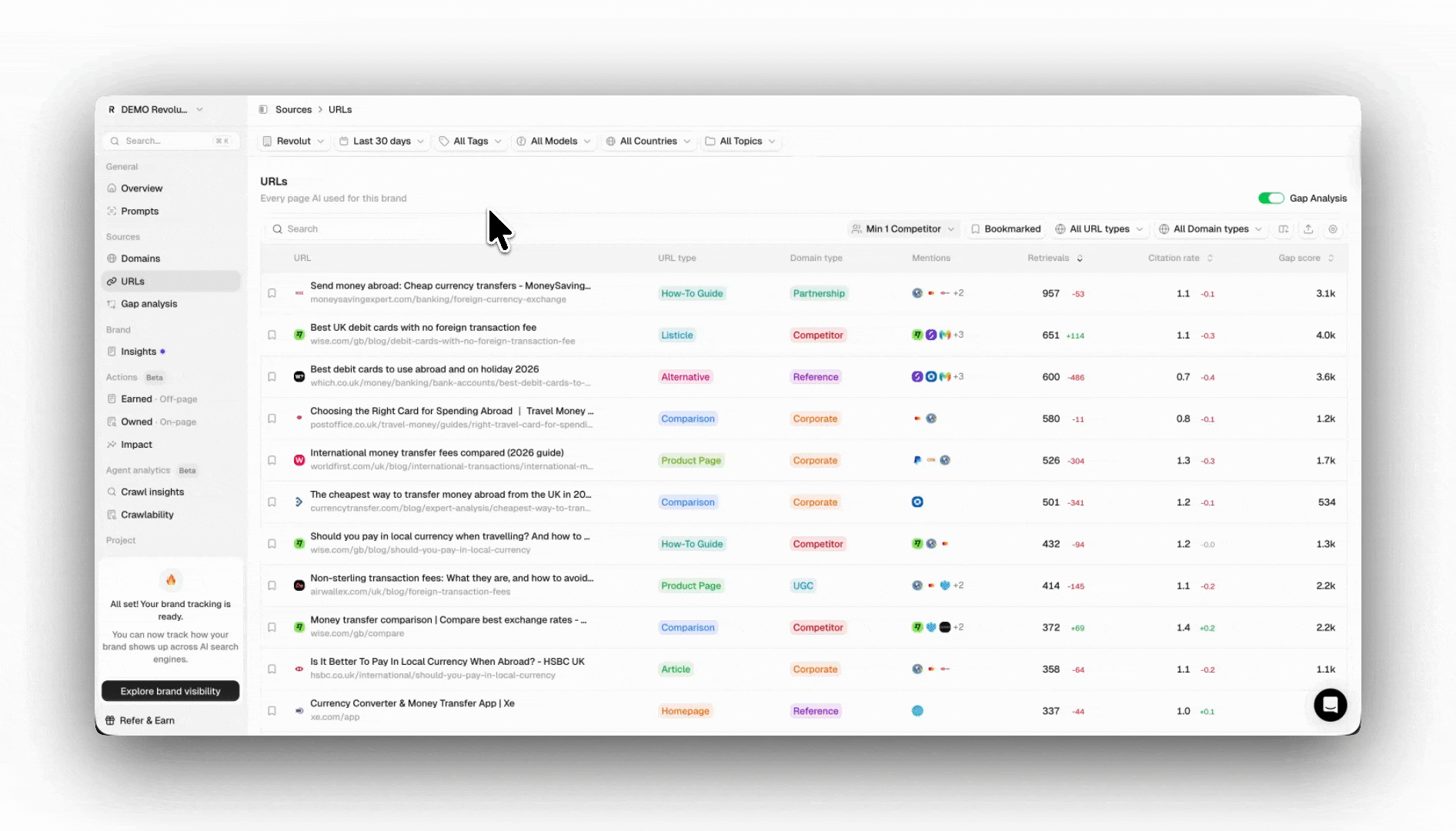Collapse sidebar using icon beside Sources breadcrumb

[x=263, y=109]
